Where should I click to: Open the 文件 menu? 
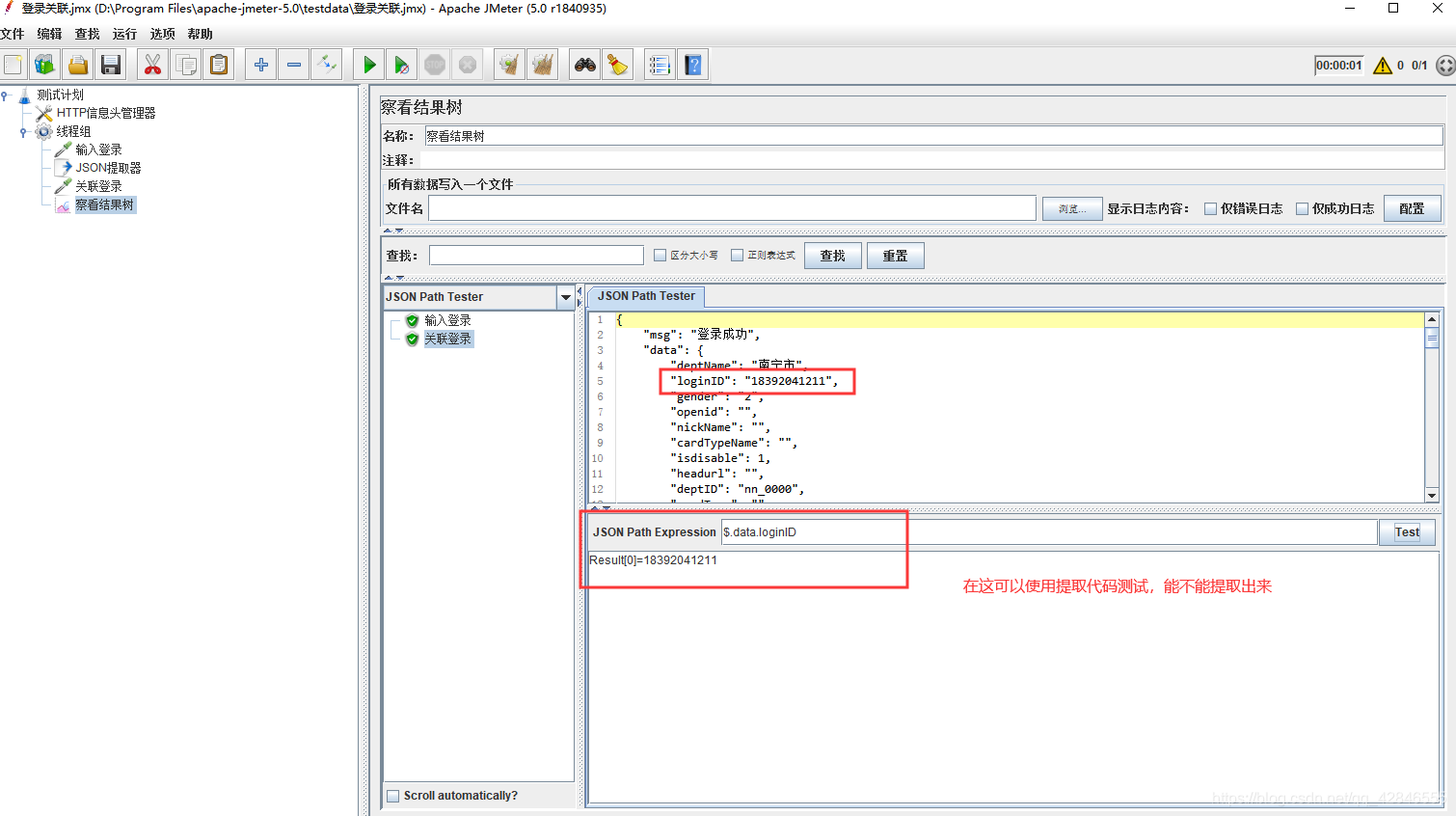pos(13,34)
